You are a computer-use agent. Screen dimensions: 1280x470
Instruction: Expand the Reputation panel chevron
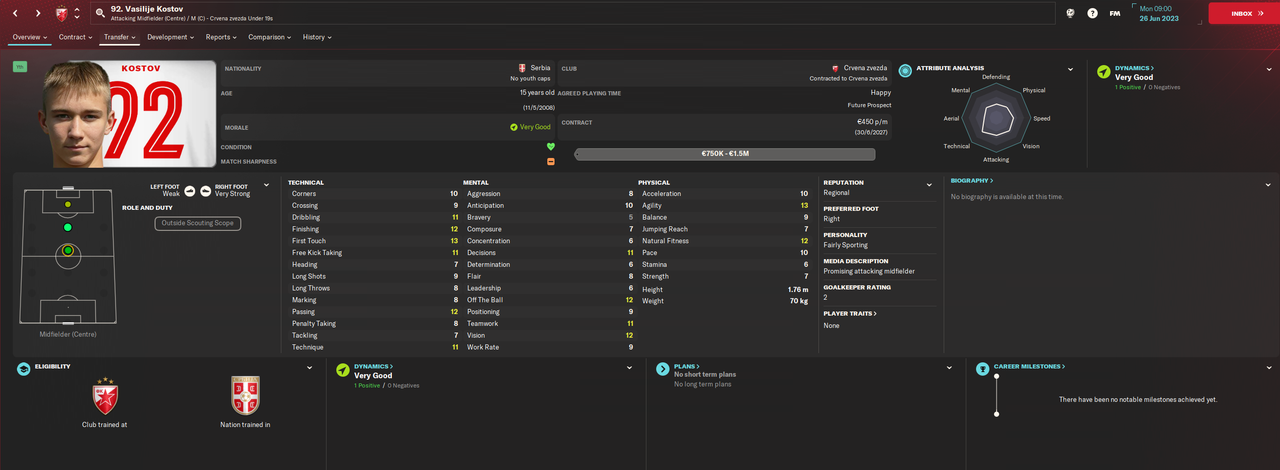929,185
